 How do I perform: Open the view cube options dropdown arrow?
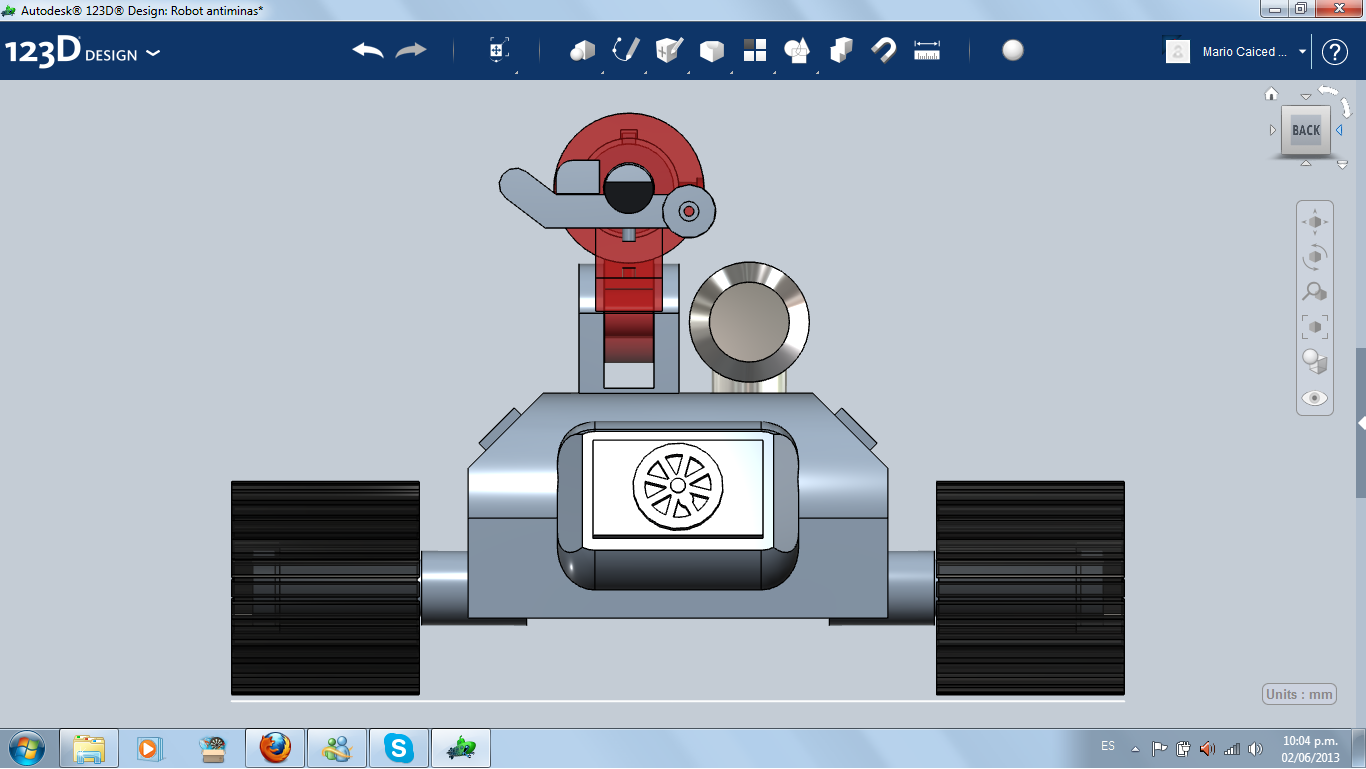1342,165
